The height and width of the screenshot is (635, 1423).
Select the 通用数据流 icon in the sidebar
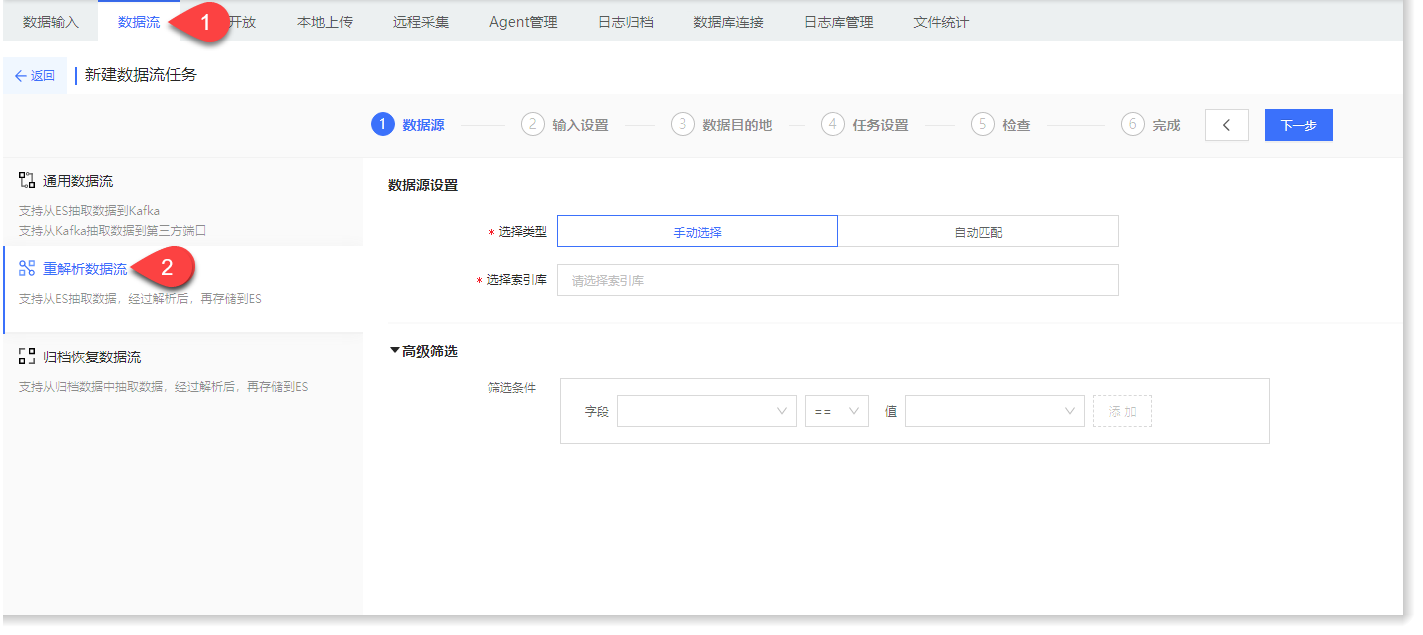27,181
